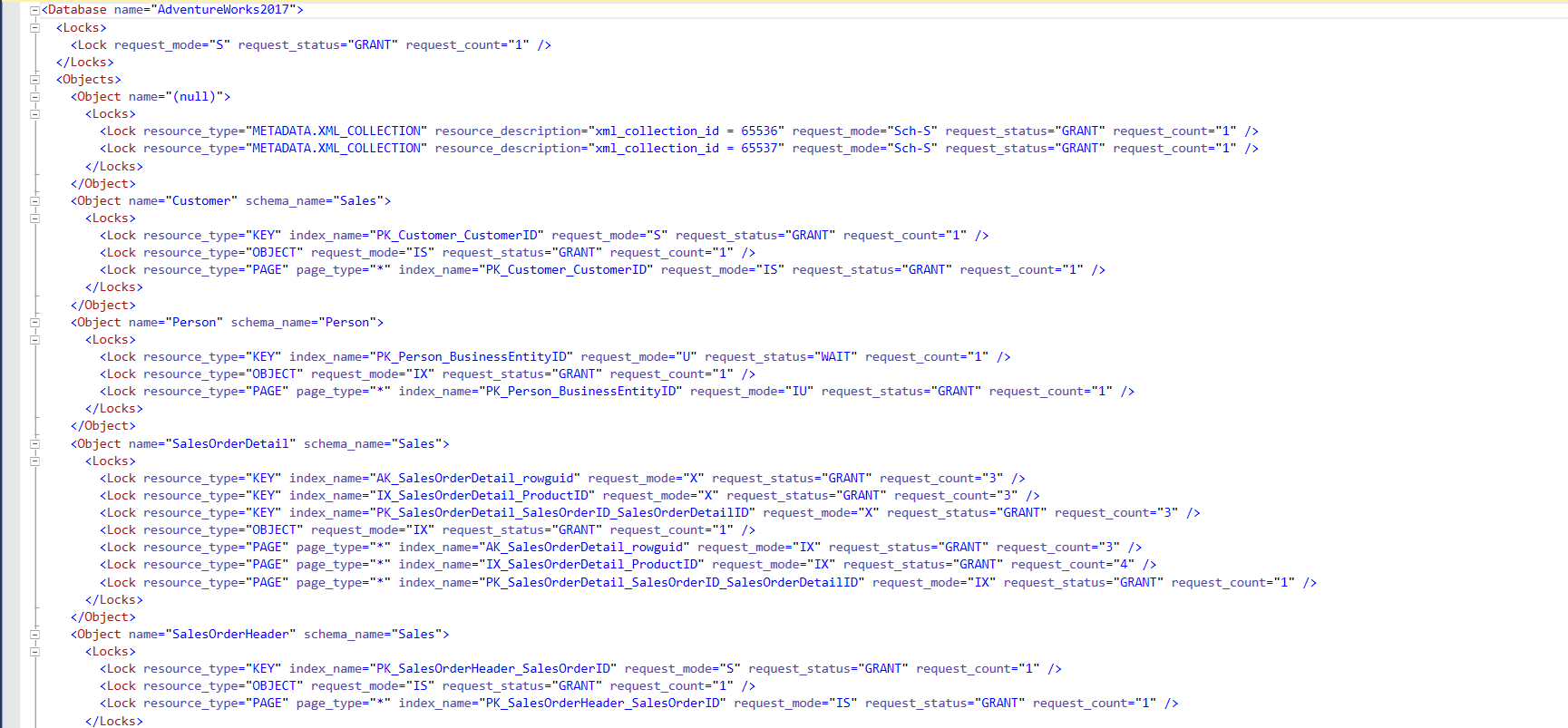Collapse the Locks node under Person object
This screenshot has width=1568, height=728.
click(x=34, y=340)
